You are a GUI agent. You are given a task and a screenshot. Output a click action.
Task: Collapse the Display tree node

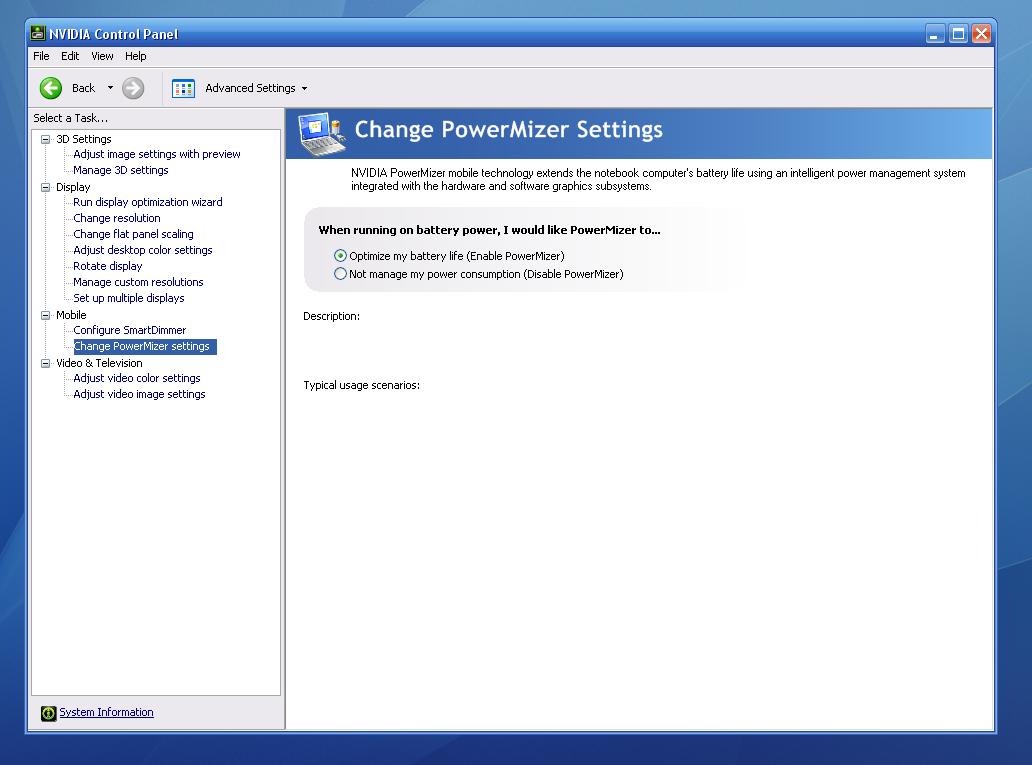pos(45,187)
